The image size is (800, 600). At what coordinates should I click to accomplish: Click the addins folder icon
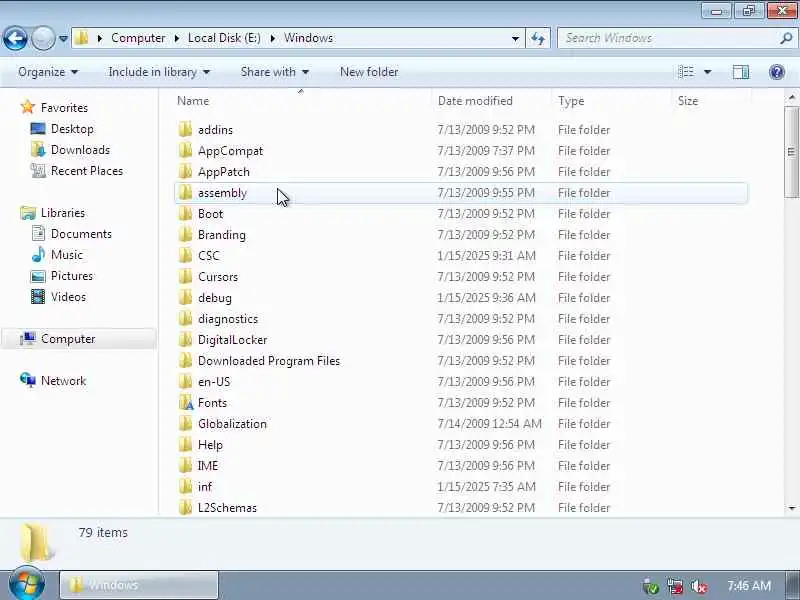185,130
